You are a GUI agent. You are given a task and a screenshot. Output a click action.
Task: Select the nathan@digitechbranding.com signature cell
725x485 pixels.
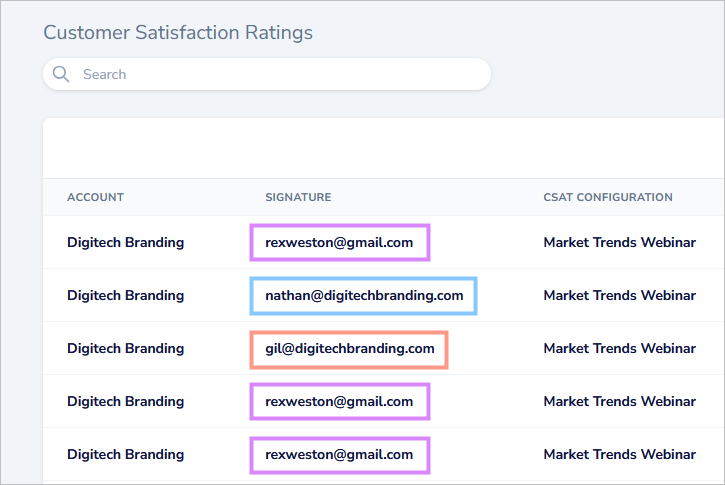(364, 295)
